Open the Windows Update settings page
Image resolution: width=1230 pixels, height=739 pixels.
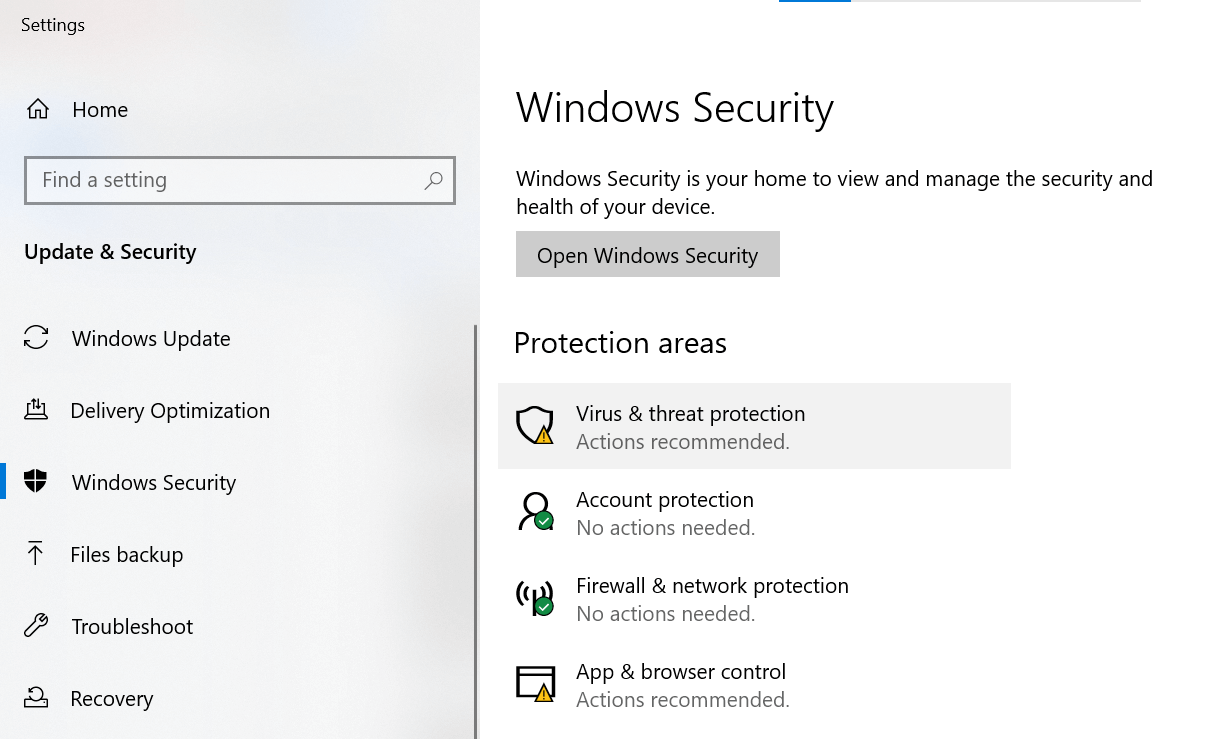(x=151, y=339)
